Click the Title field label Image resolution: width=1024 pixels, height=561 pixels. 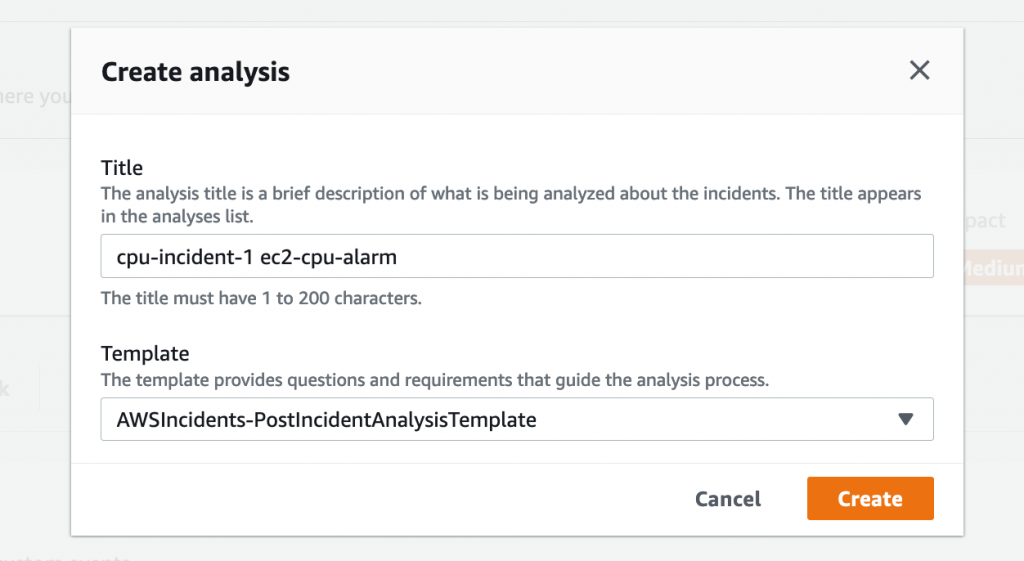coord(122,167)
